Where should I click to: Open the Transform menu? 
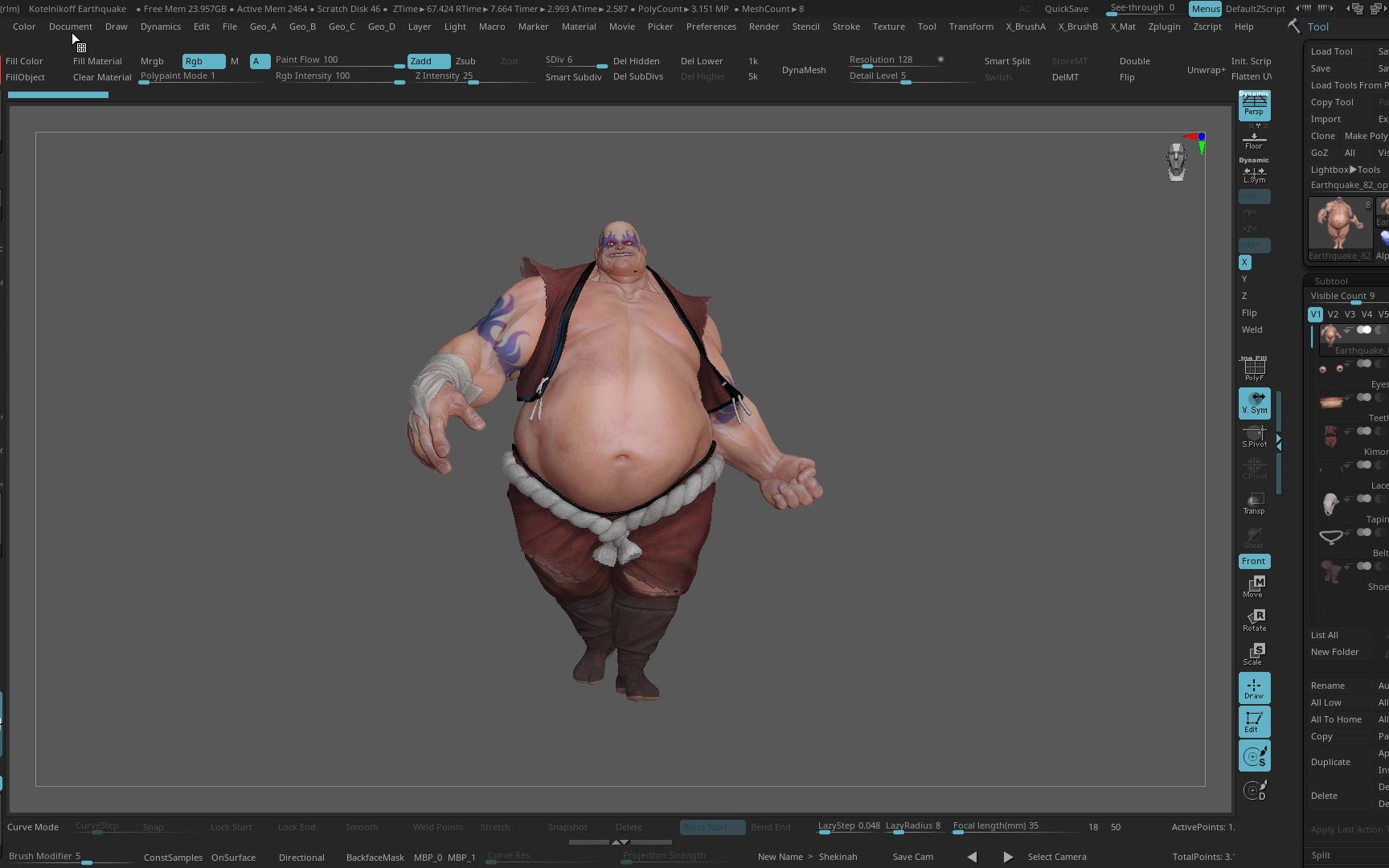point(971,27)
